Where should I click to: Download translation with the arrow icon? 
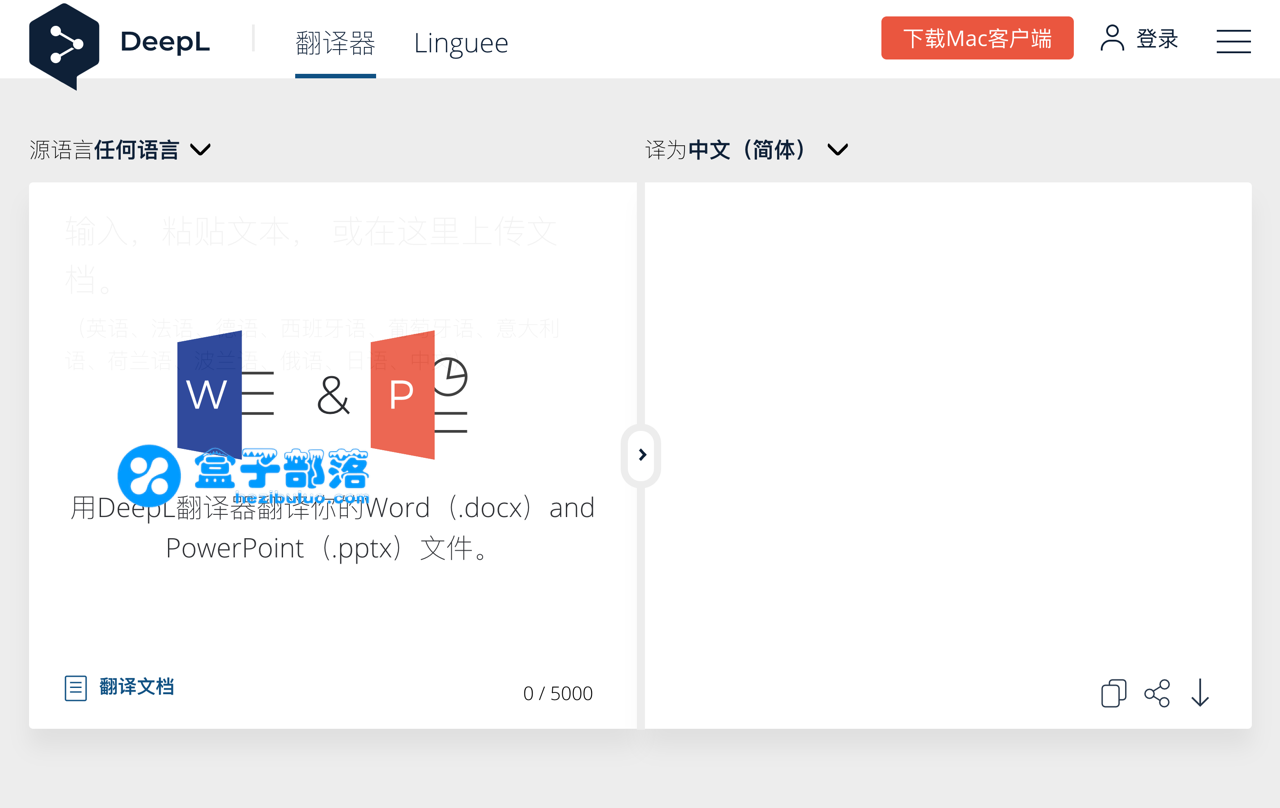(1200, 693)
